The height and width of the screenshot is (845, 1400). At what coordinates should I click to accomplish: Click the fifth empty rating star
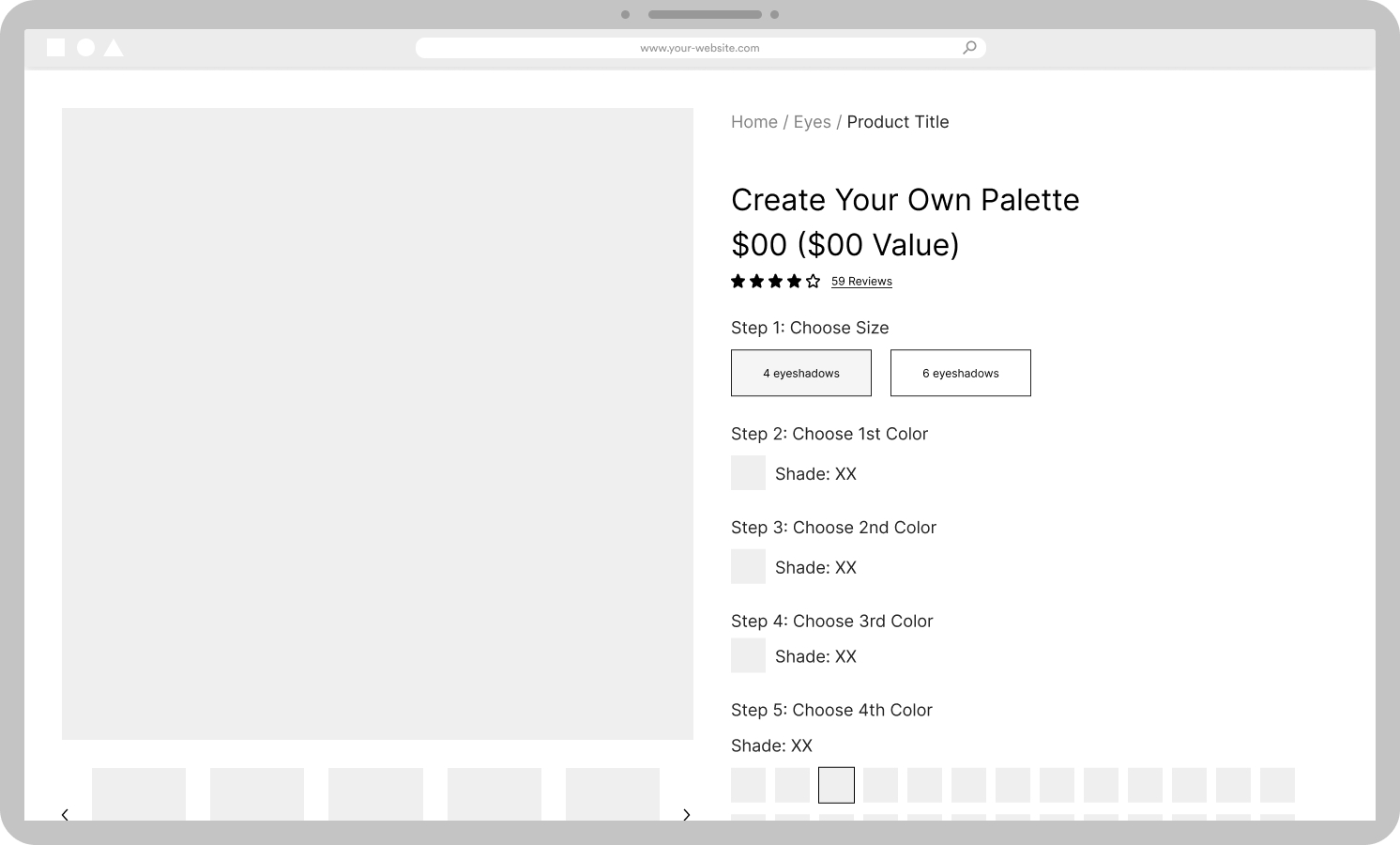[x=813, y=282]
